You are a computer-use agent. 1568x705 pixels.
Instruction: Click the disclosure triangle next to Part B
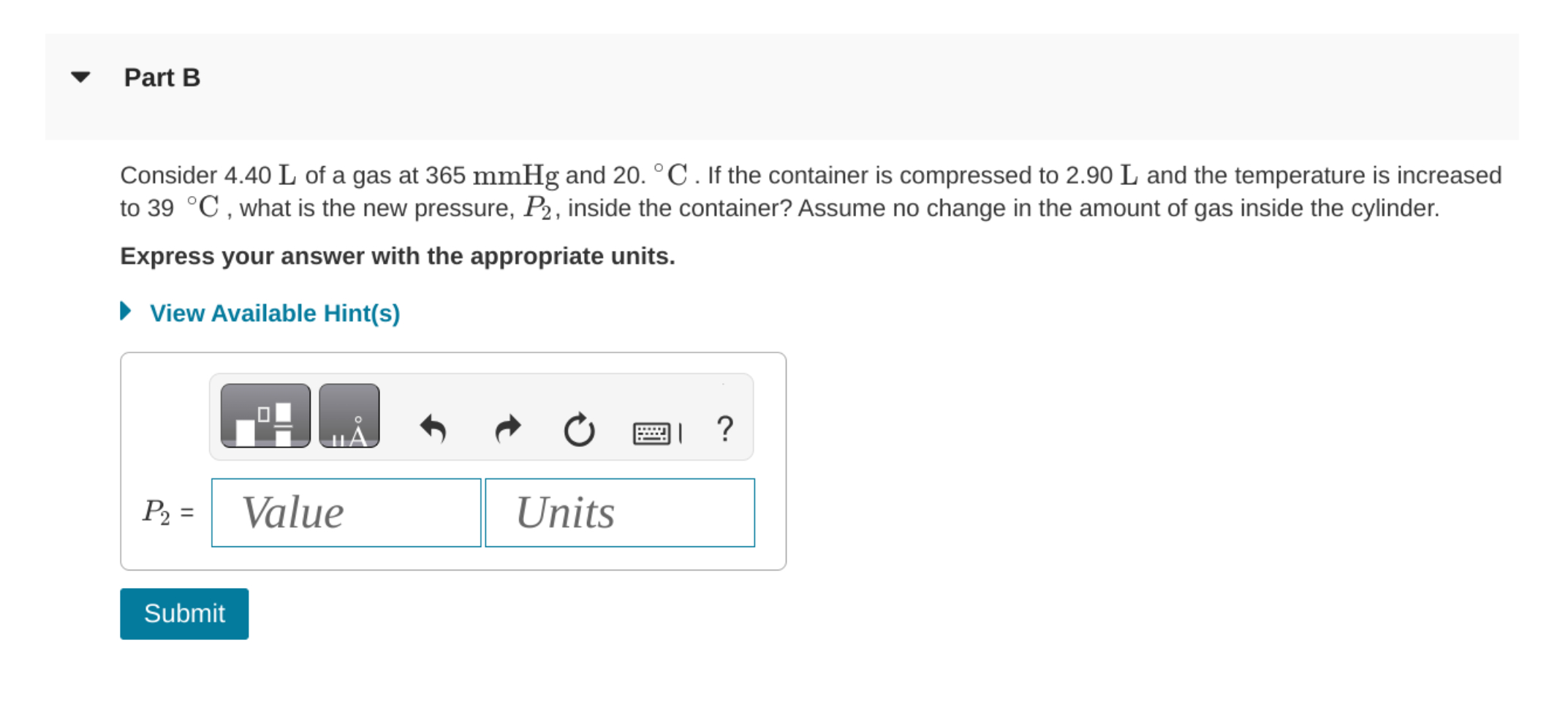[x=80, y=76]
